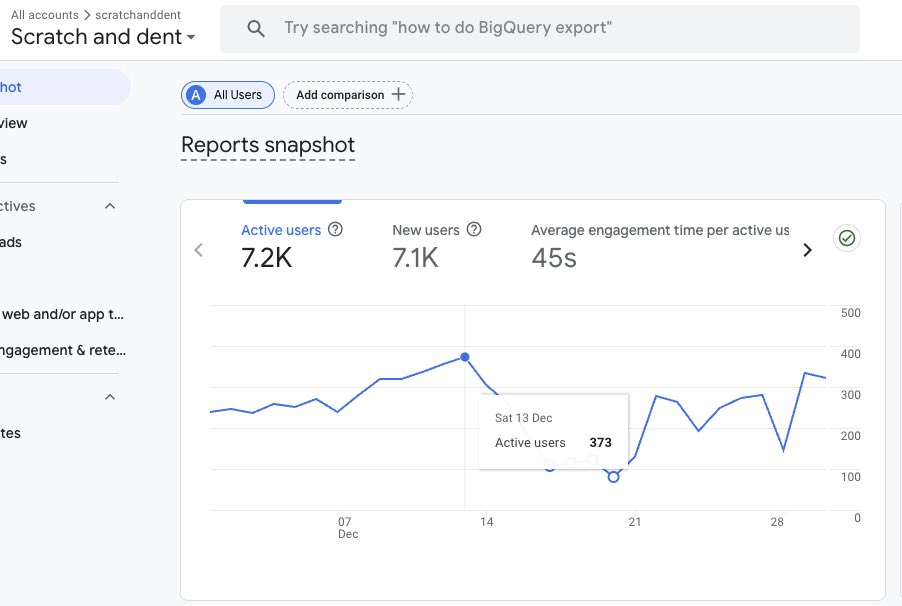Open New users help question-mark icon

pos(474,230)
